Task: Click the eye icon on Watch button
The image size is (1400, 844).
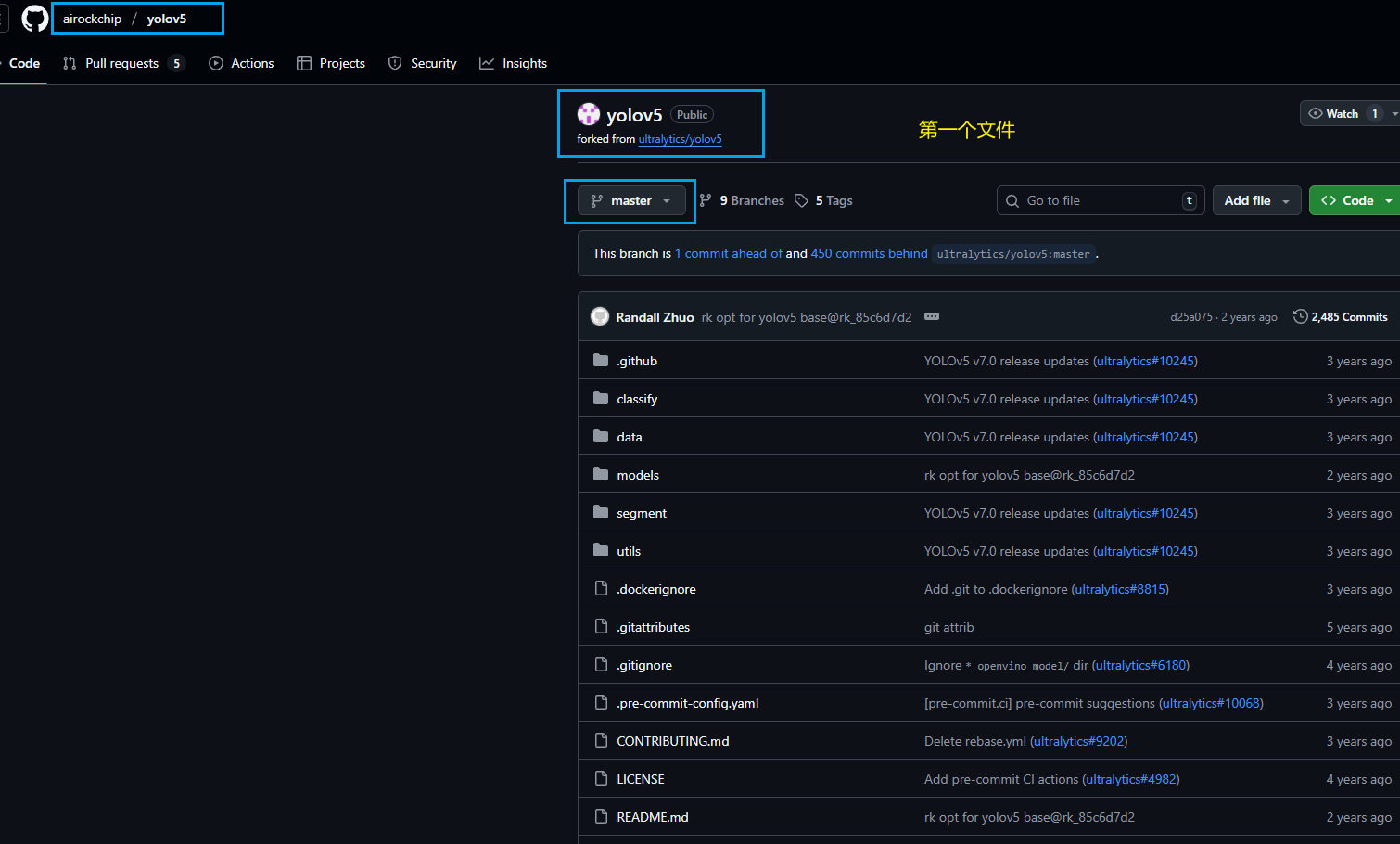Action: tap(1315, 113)
